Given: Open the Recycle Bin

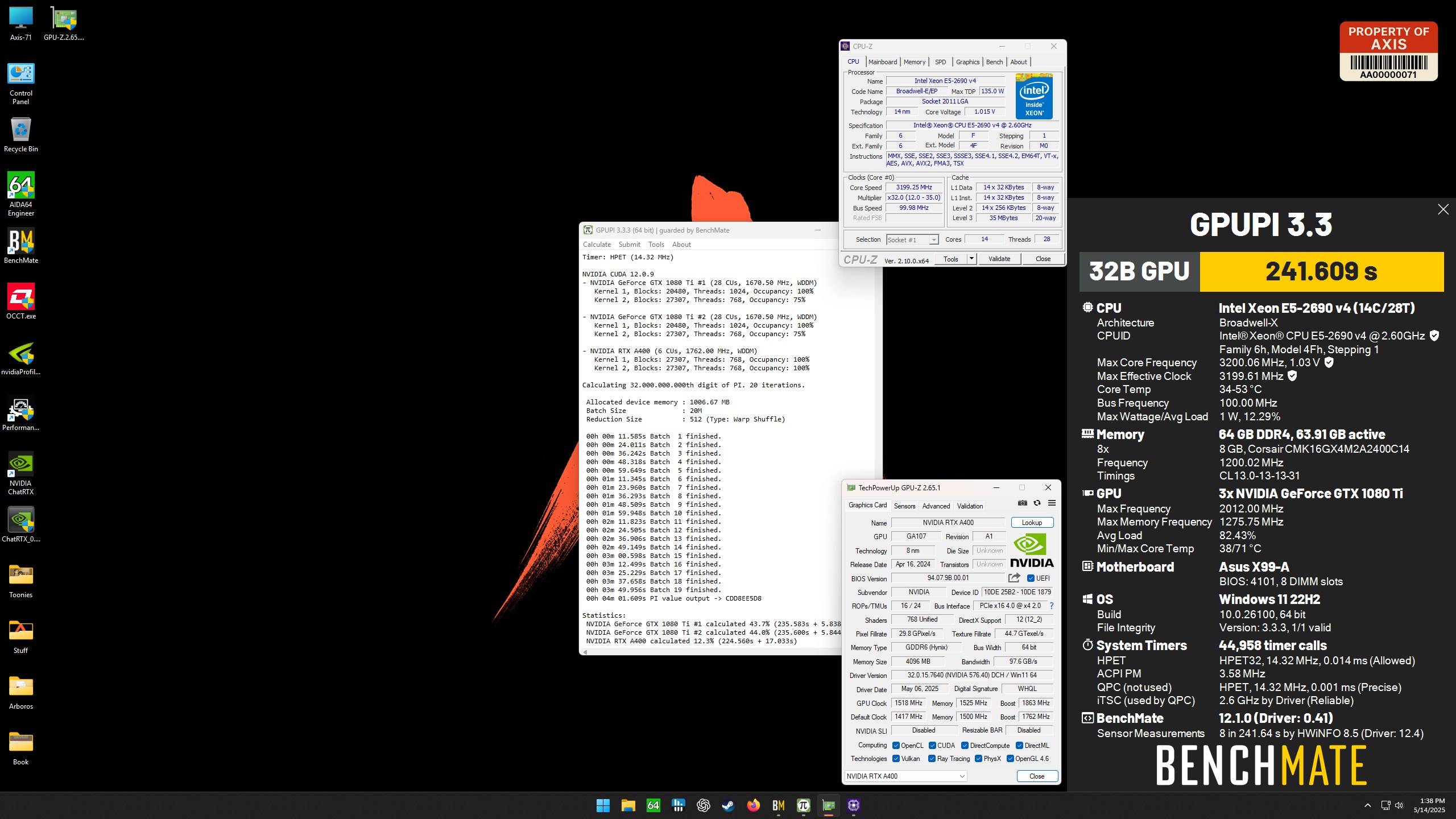Looking at the screenshot, I should pyautogui.click(x=21, y=135).
